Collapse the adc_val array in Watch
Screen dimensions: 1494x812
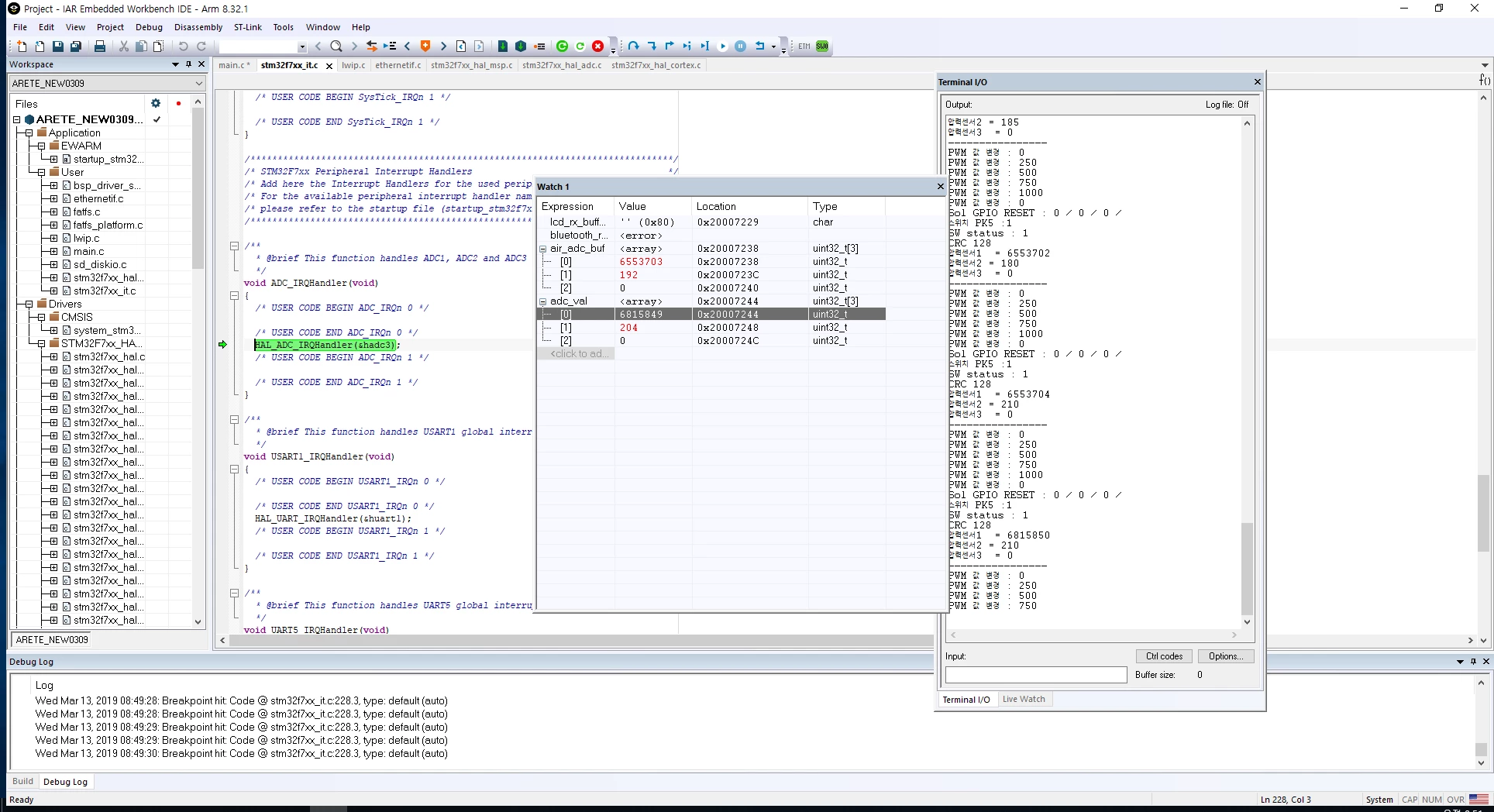pos(542,301)
